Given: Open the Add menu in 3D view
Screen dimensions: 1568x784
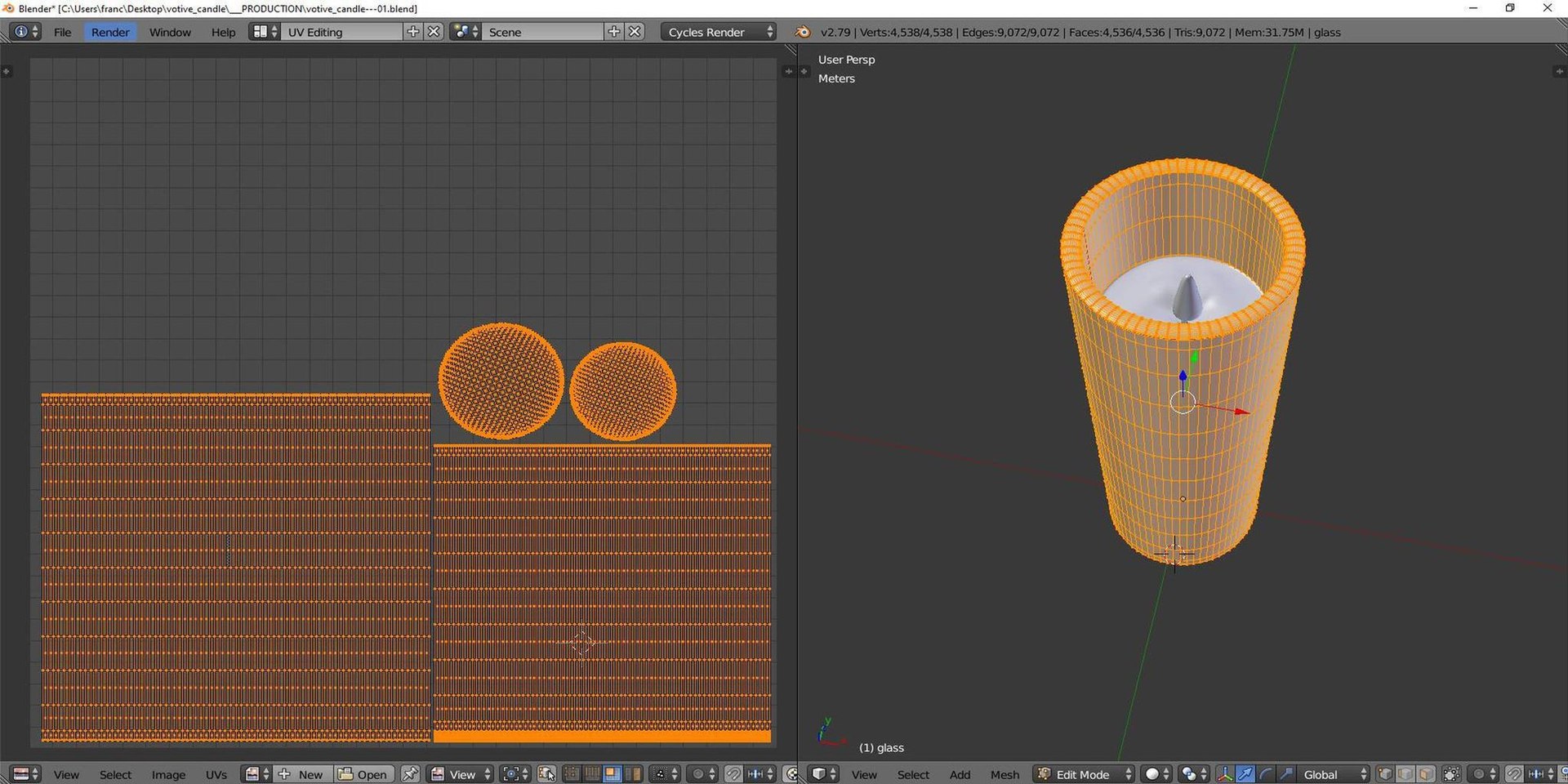Looking at the screenshot, I should 960,774.
